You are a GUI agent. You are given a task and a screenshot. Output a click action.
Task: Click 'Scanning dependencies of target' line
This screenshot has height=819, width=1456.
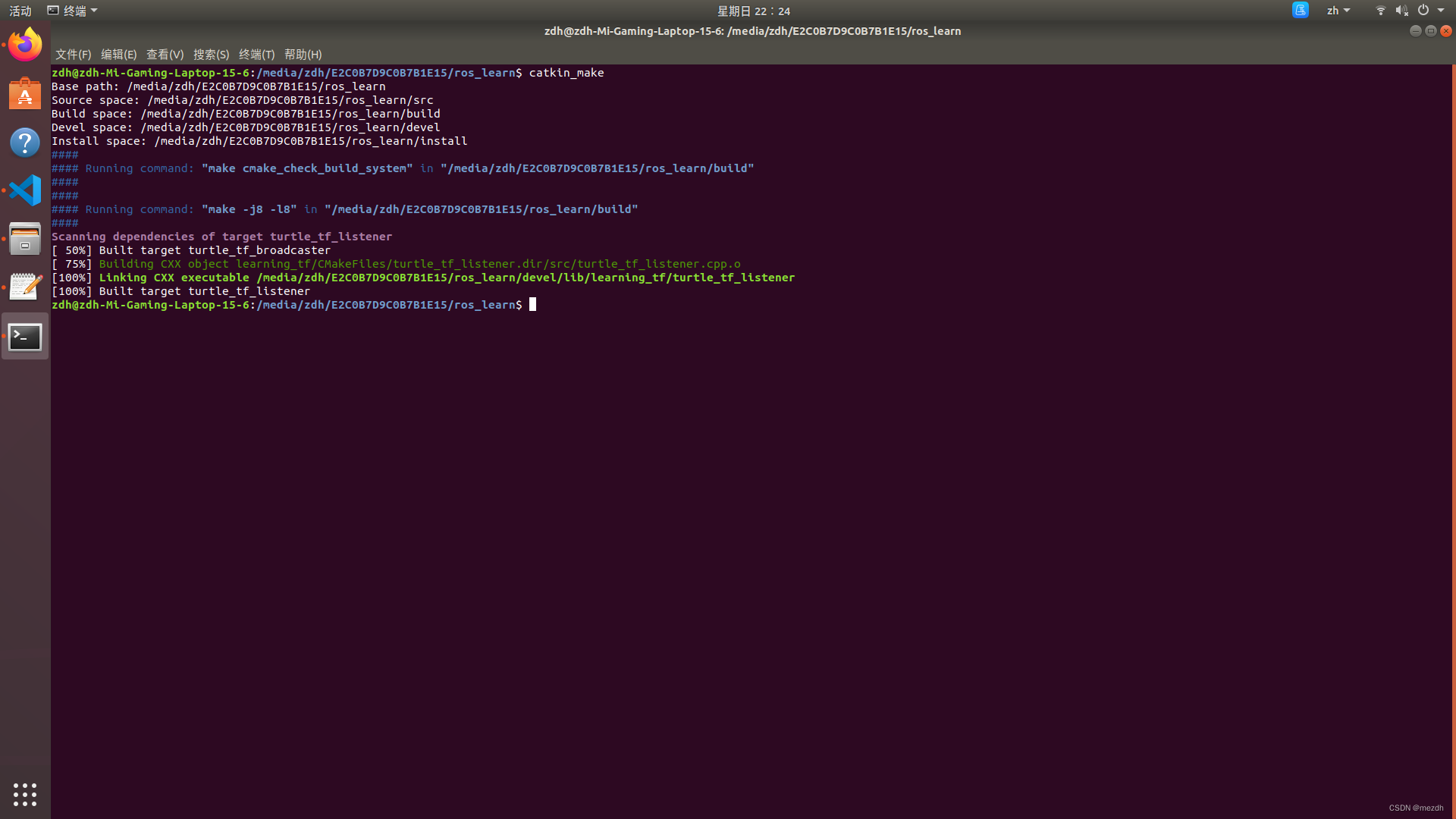pos(222,237)
